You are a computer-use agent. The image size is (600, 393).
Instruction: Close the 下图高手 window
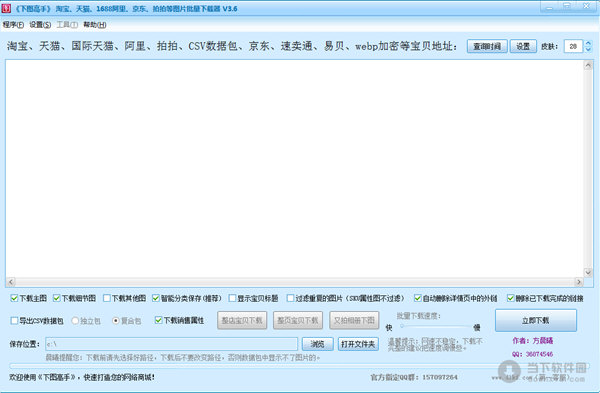[586, 7]
